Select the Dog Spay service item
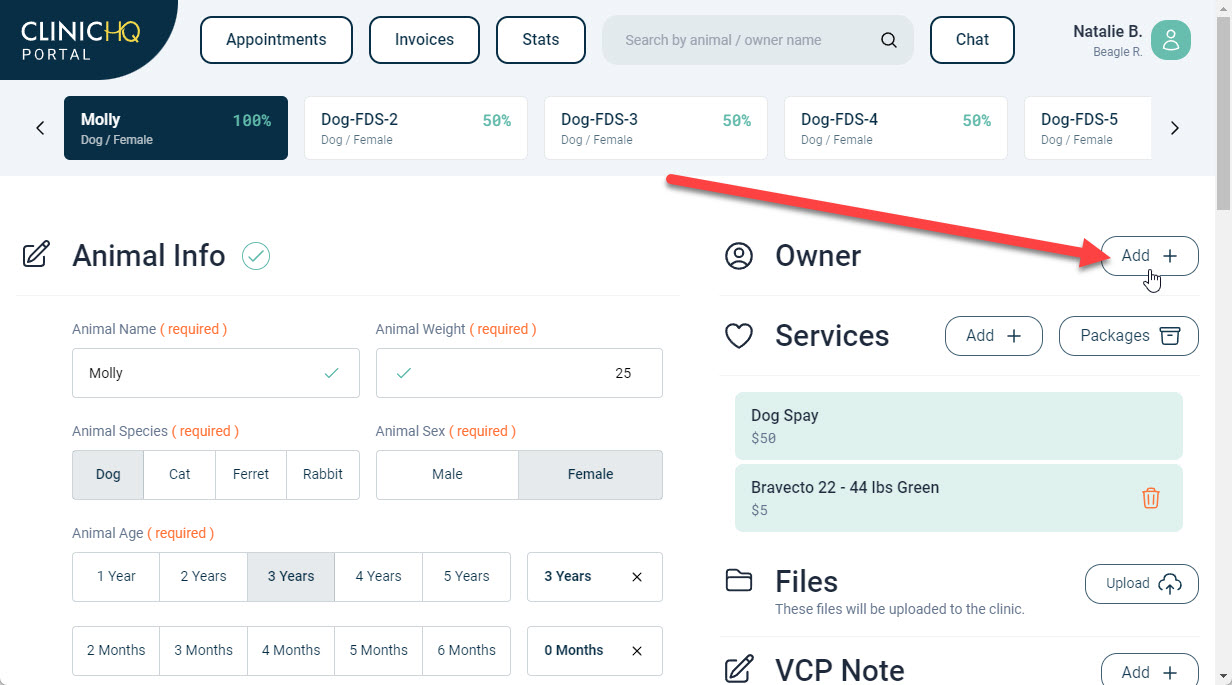Image resolution: width=1232 pixels, height=685 pixels. (958, 426)
